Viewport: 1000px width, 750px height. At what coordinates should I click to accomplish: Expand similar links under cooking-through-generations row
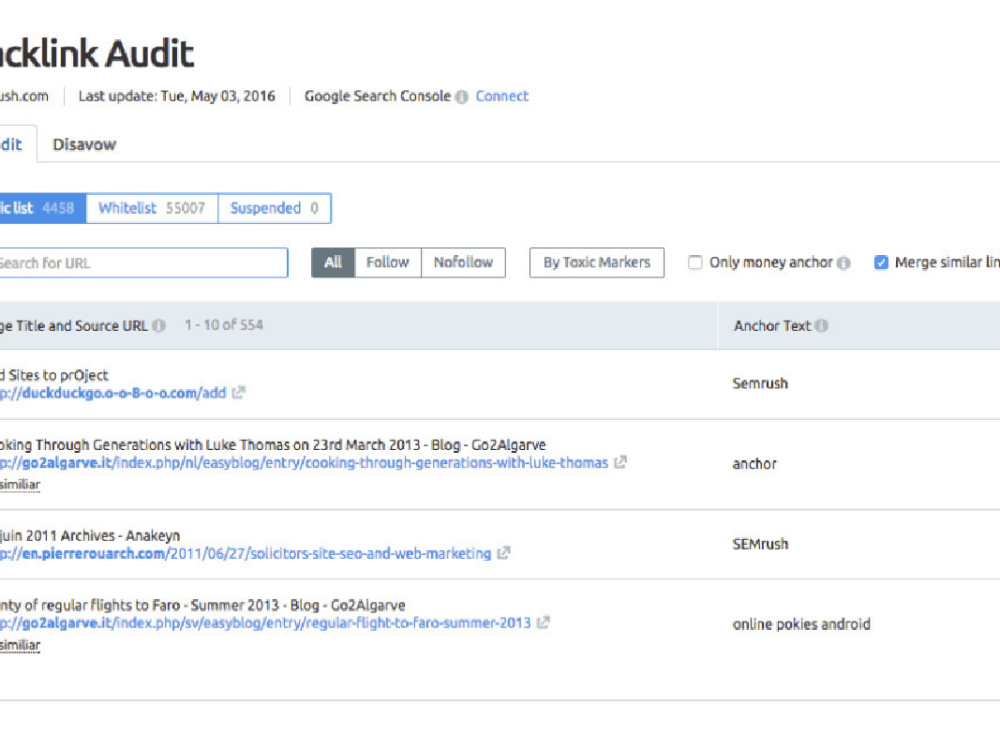(x=20, y=485)
